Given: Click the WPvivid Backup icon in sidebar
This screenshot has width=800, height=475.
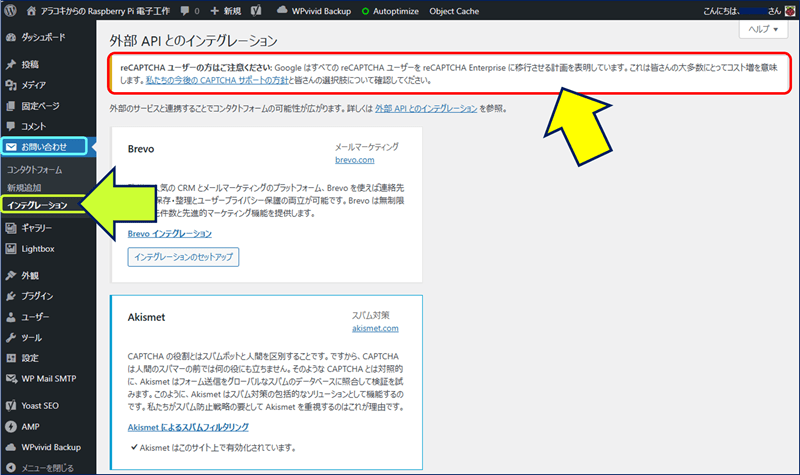Looking at the screenshot, I should 11,447.
